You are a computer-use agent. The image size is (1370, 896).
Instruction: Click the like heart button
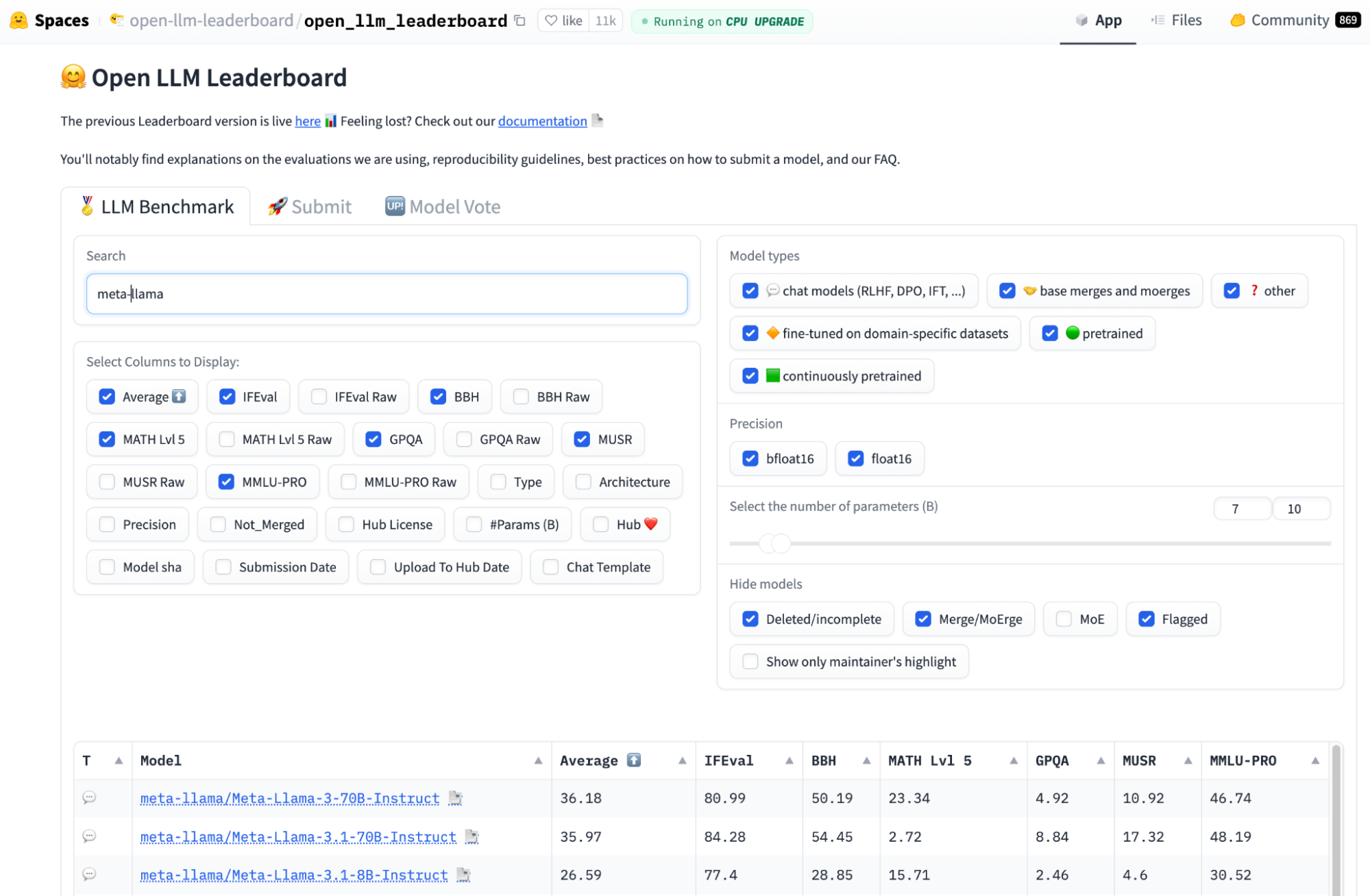coord(563,21)
